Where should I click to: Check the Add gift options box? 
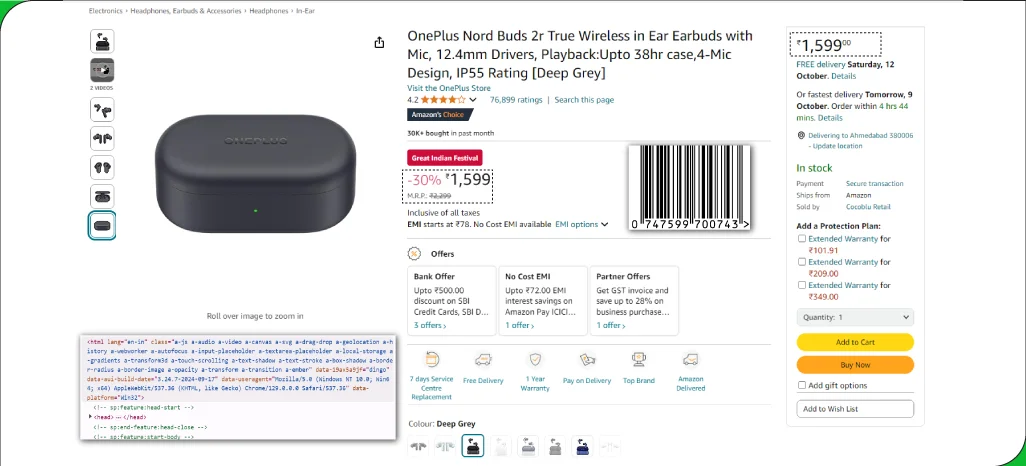pos(802,385)
